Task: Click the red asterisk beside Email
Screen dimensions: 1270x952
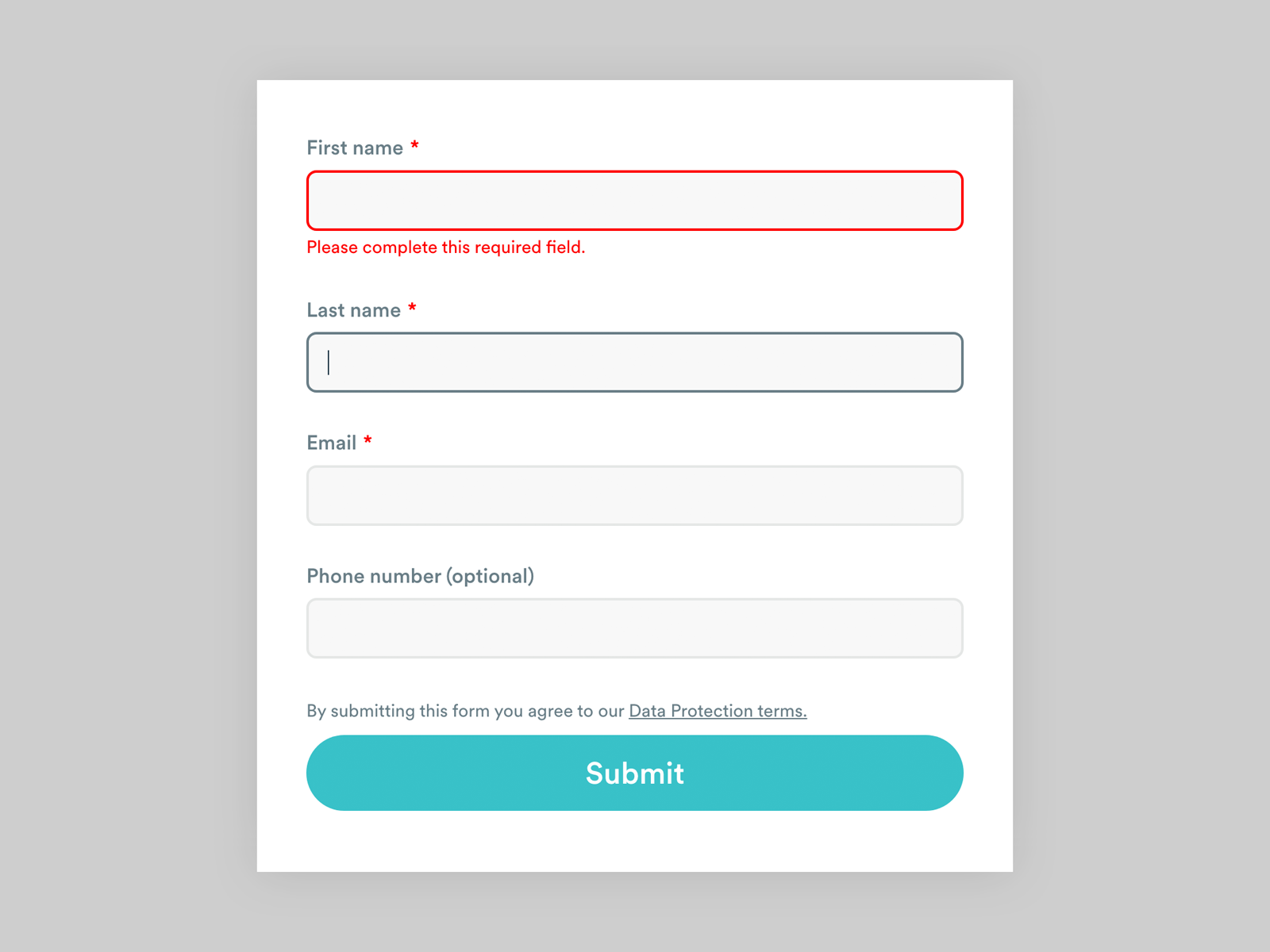Action: coord(368,440)
